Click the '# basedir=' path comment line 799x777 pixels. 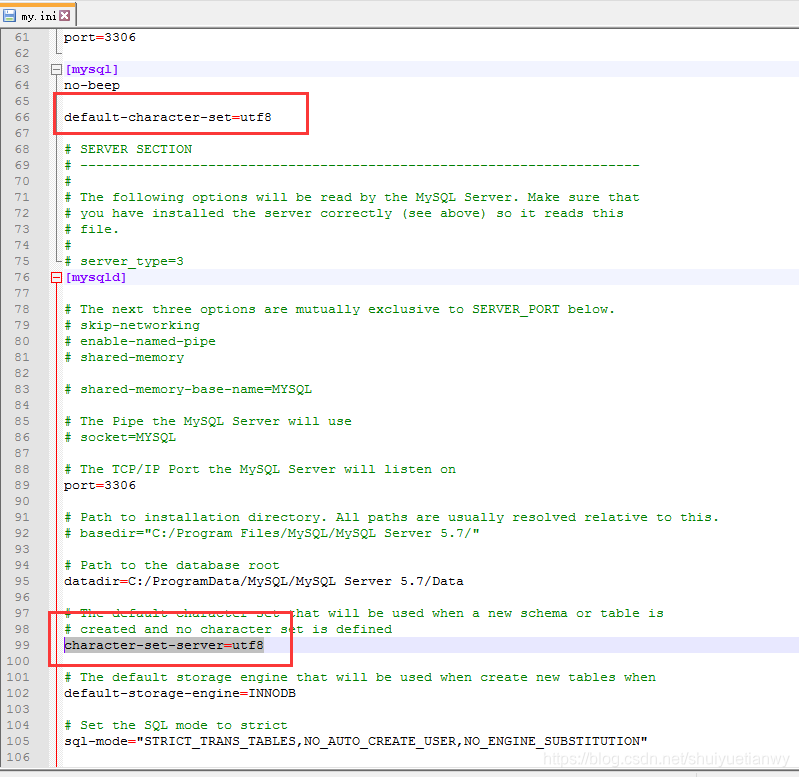click(272, 533)
